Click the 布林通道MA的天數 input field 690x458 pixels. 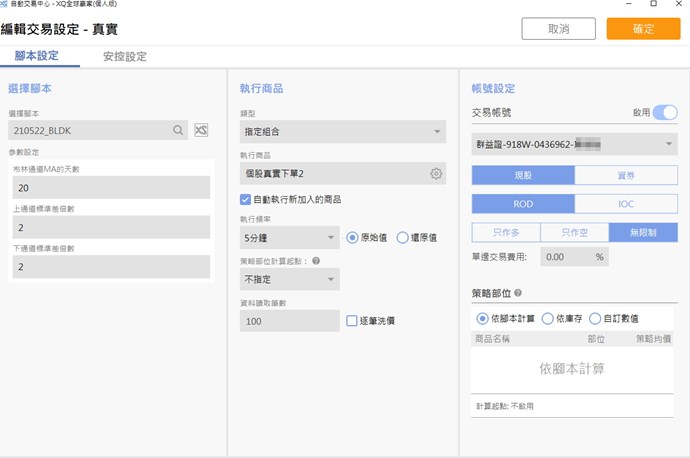110,187
